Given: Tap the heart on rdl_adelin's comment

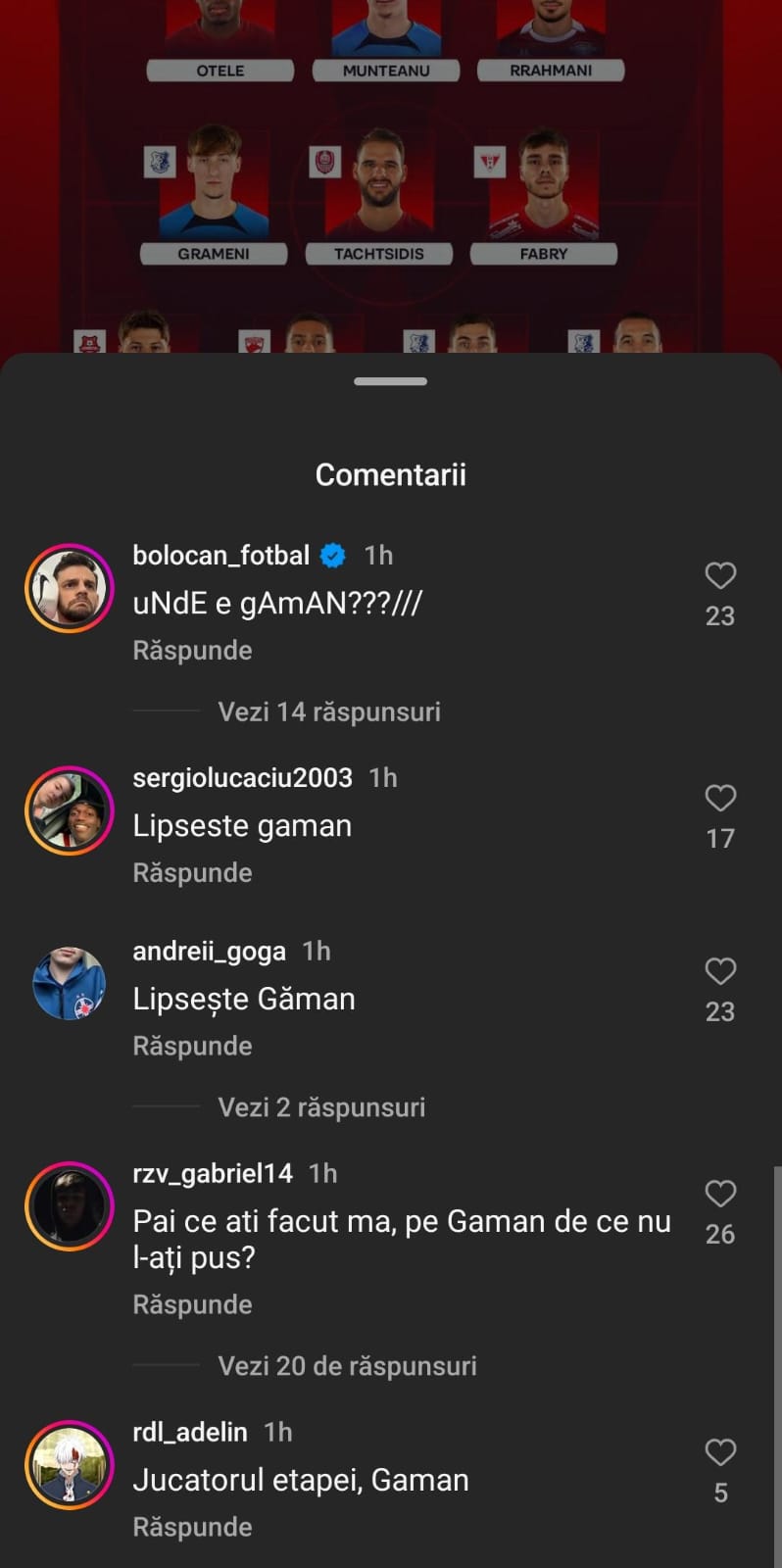Looking at the screenshot, I should coord(720,1452).
